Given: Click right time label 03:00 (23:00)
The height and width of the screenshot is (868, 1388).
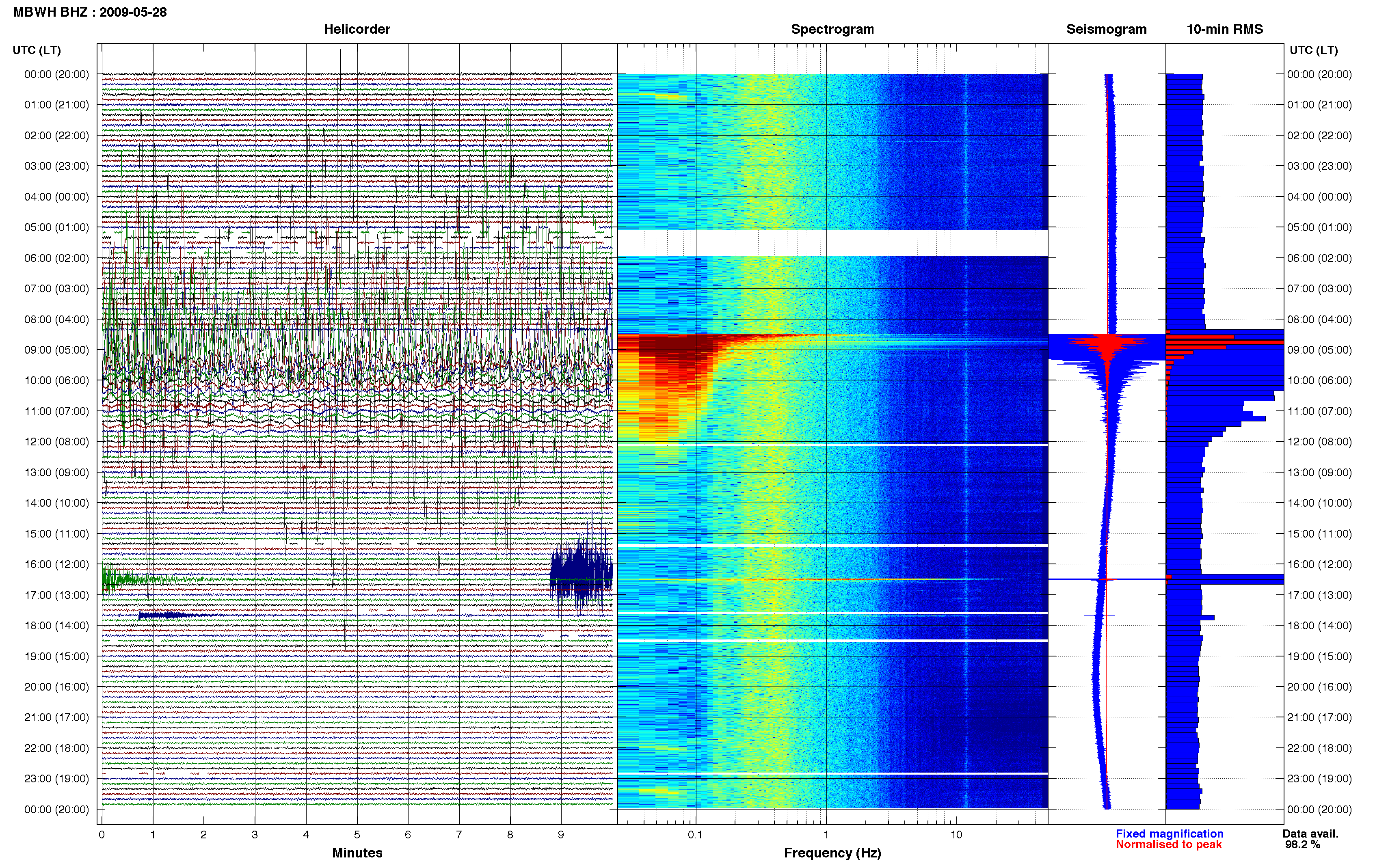Looking at the screenshot, I should pyautogui.click(x=1319, y=166).
